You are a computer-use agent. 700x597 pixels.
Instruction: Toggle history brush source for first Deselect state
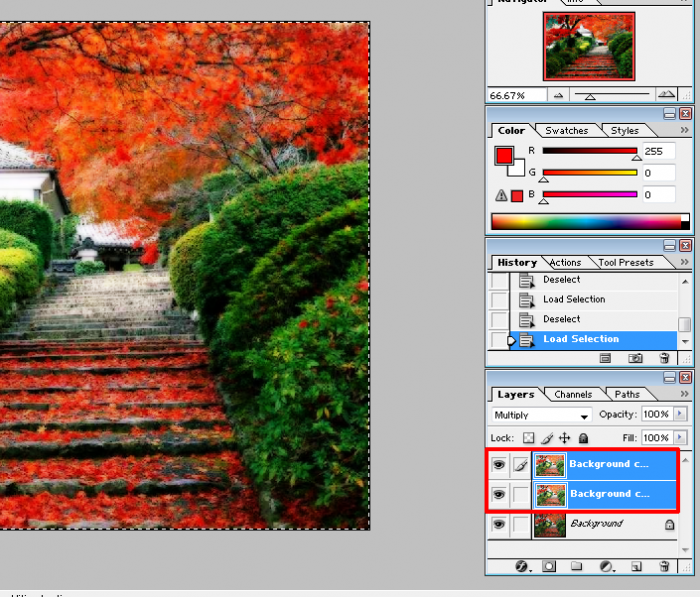pos(499,280)
